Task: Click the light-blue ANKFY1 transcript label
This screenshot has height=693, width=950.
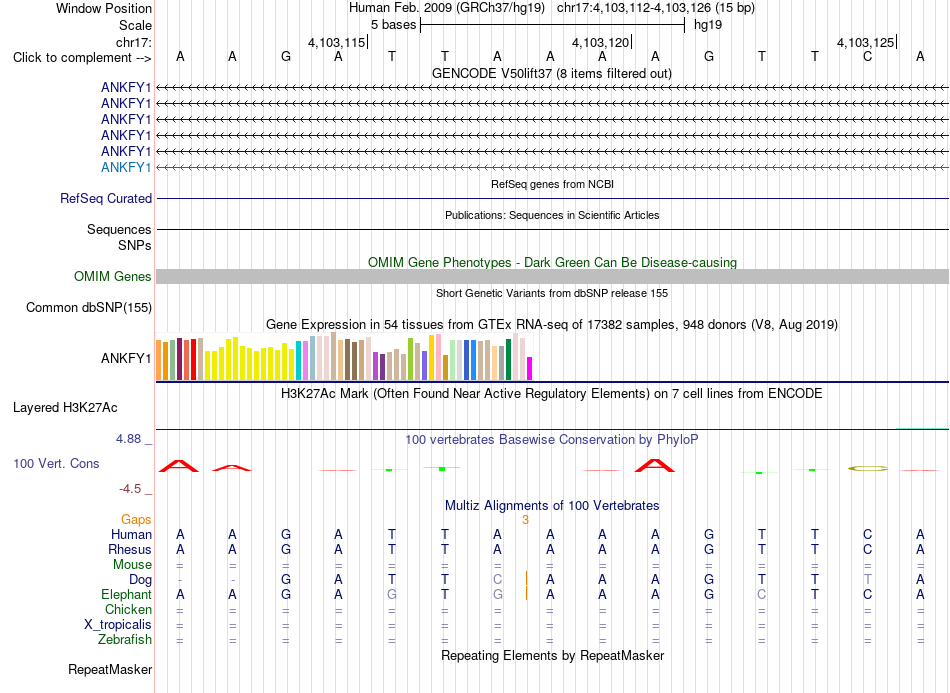Action: pyautogui.click(x=126, y=167)
